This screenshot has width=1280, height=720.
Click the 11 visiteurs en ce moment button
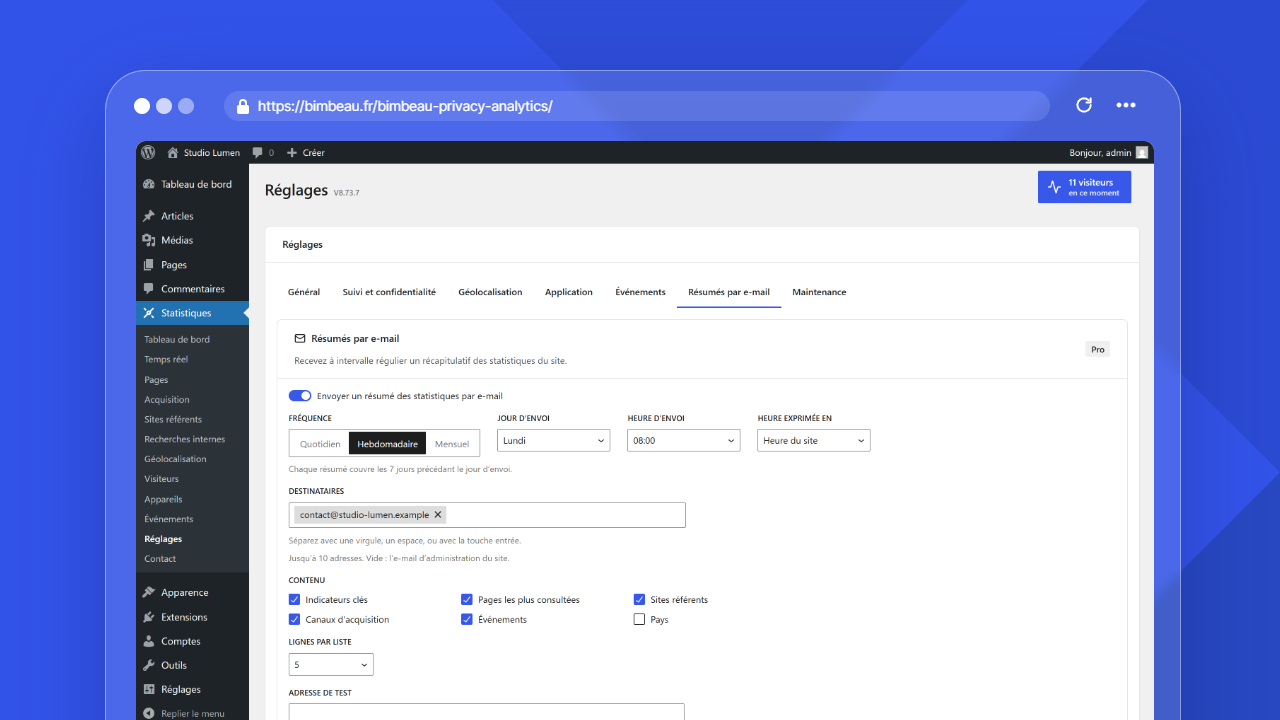click(1084, 187)
